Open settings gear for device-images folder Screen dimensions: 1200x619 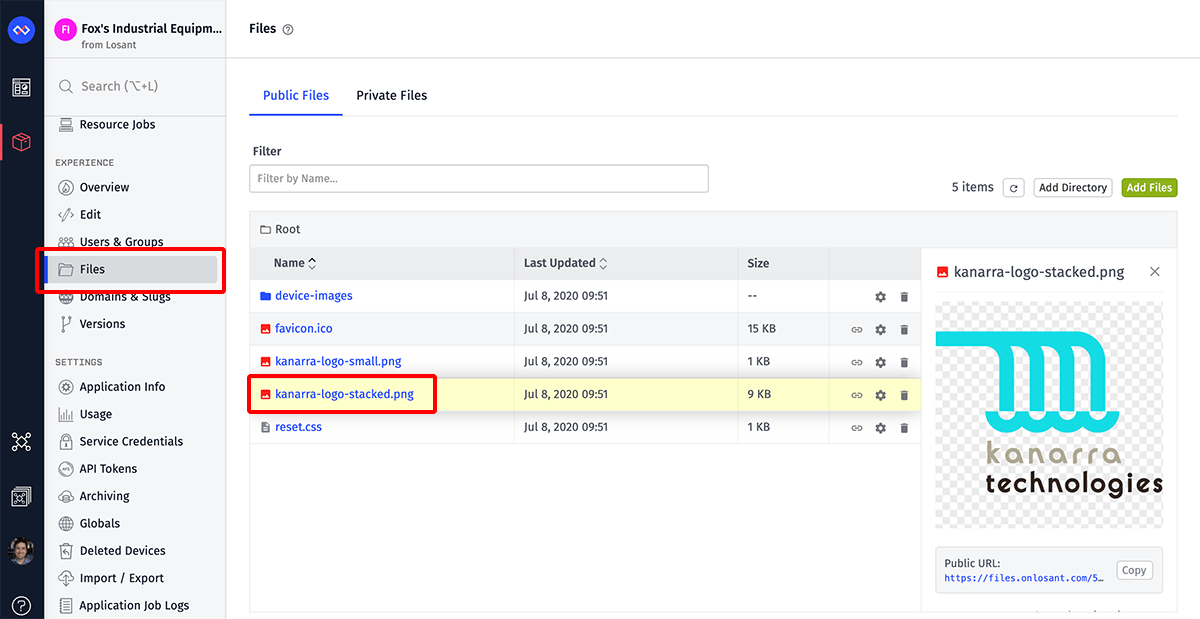coord(880,297)
